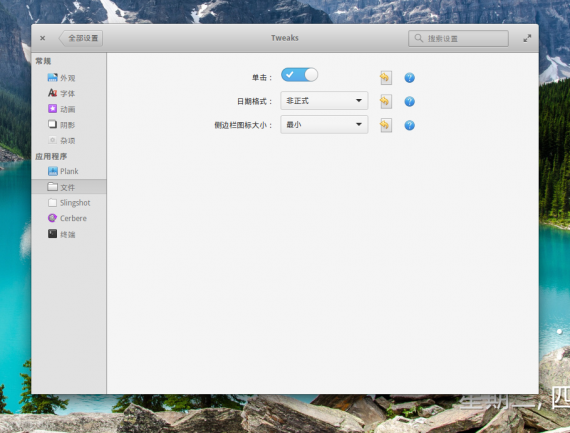Expand the Tweaks window to fullscreen
Viewport: 570px width, 433px height.
527,38
